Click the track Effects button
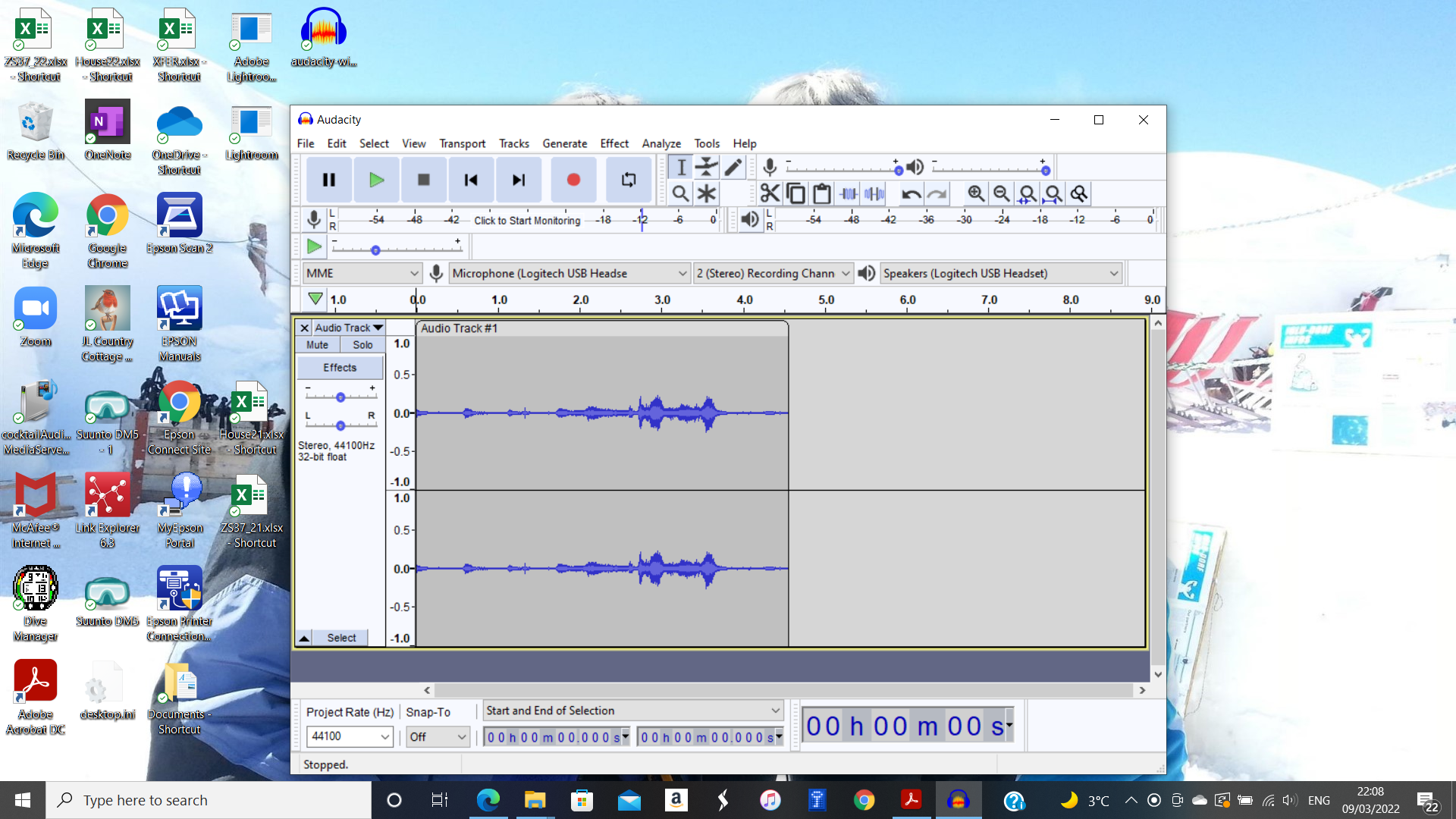The width and height of the screenshot is (1456, 819). point(339,368)
